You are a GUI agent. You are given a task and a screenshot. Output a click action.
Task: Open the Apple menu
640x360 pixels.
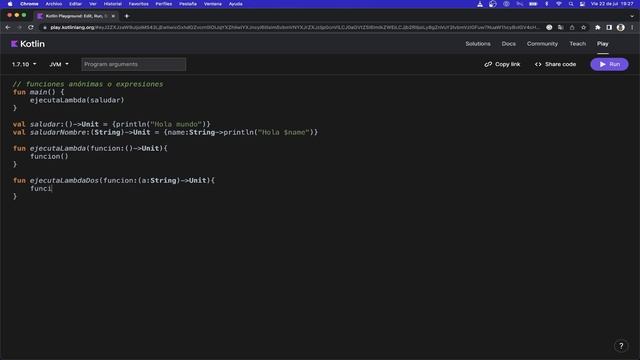[x=10, y=4]
